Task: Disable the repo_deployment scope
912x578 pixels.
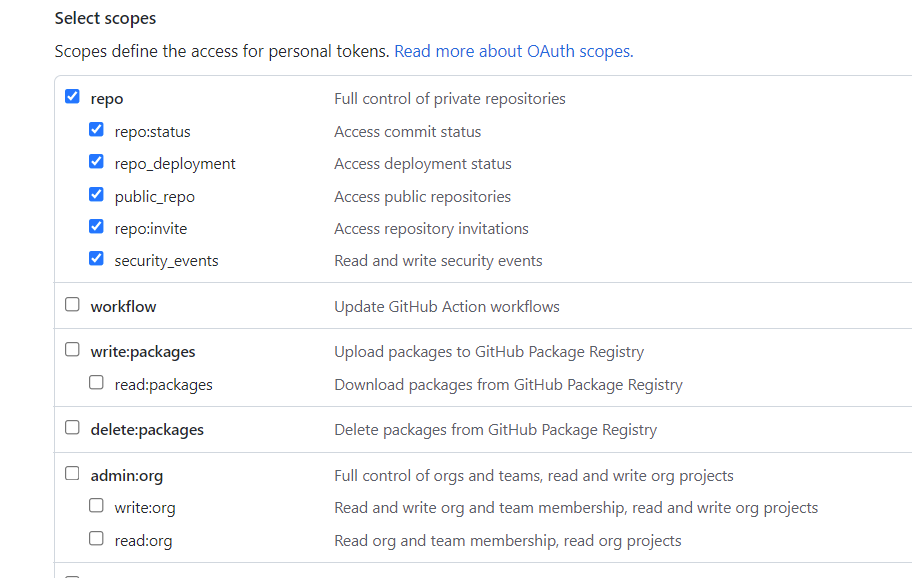Action: [96, 161]
